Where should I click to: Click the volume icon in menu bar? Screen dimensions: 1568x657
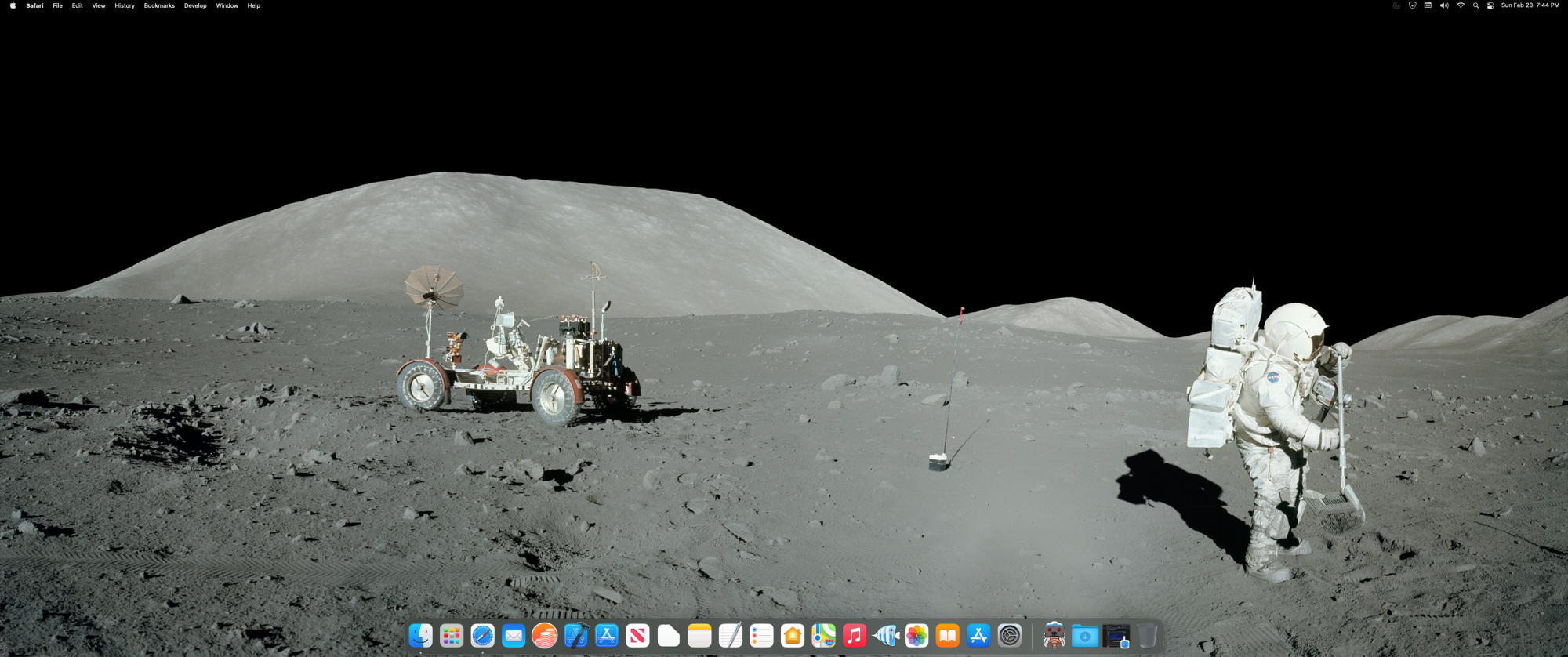click(x=1444, y=5)
